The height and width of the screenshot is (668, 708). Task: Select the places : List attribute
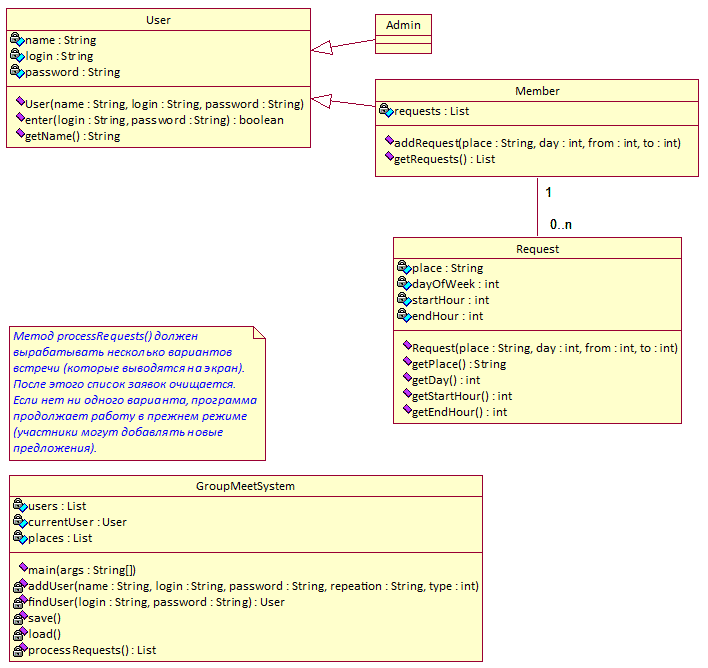[x=60, y=538]
